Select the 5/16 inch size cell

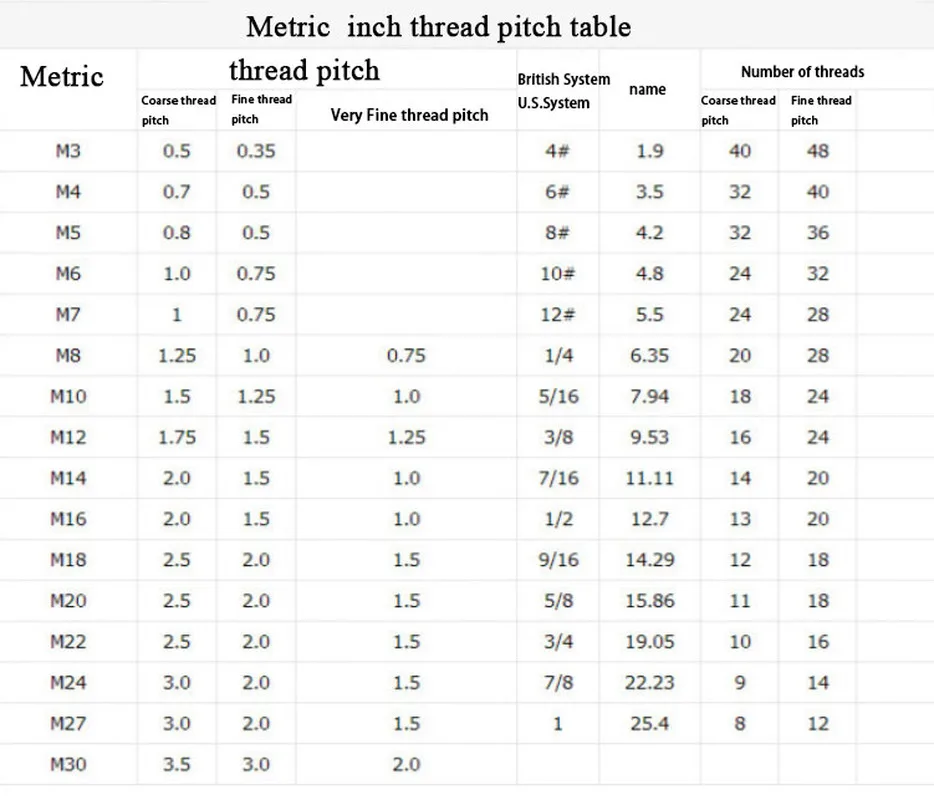click(558, 396)
